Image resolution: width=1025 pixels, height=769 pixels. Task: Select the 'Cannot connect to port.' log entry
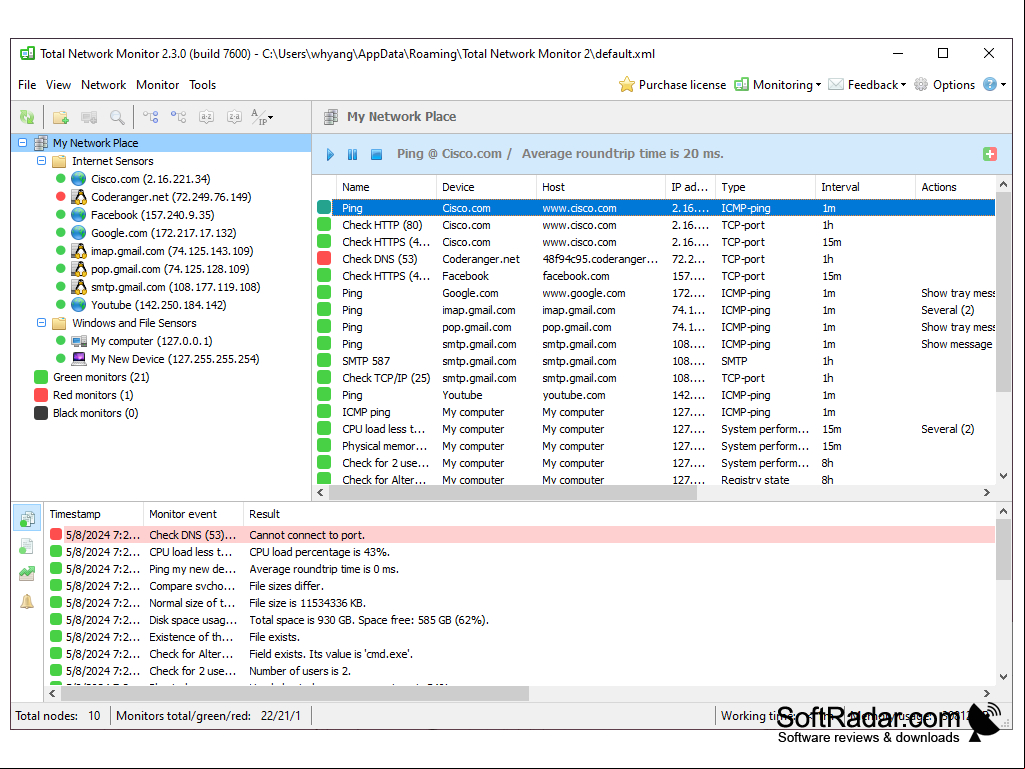pyautogui.click(x=520, y=535)
